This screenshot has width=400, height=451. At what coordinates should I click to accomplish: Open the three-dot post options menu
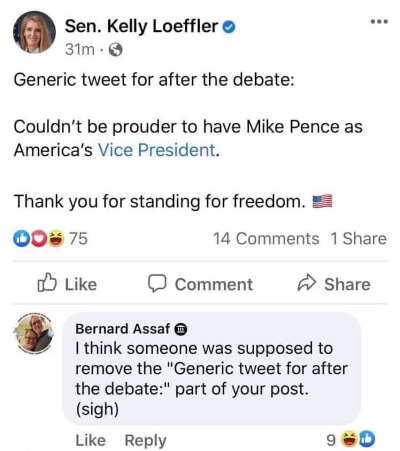pyautogui.click(x=379, y=22)
